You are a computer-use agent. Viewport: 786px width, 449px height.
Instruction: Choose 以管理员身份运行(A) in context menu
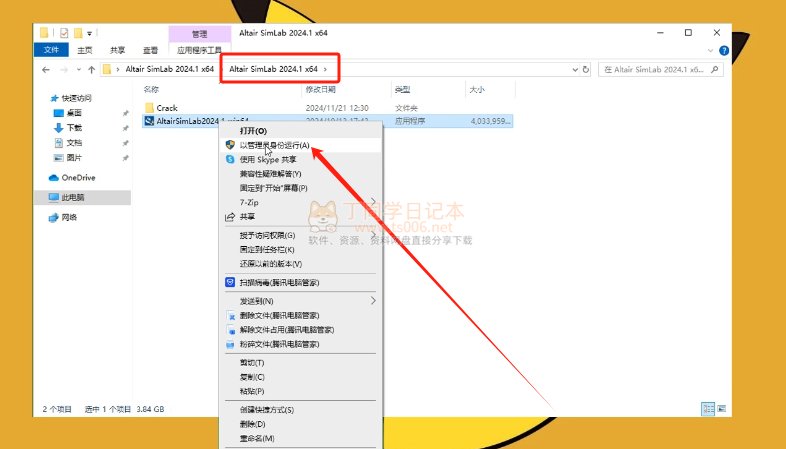coord(301,145)
